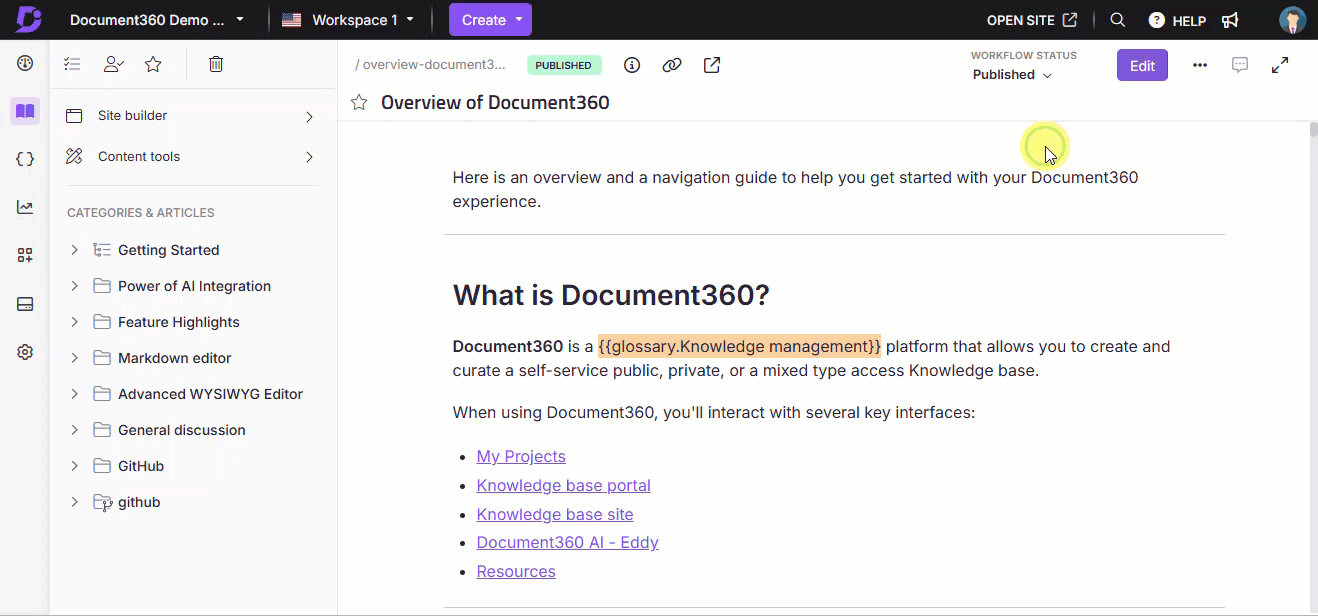The image size is (1318, 616).
Task: Open the Analytics chart icon
Action: 25,207
